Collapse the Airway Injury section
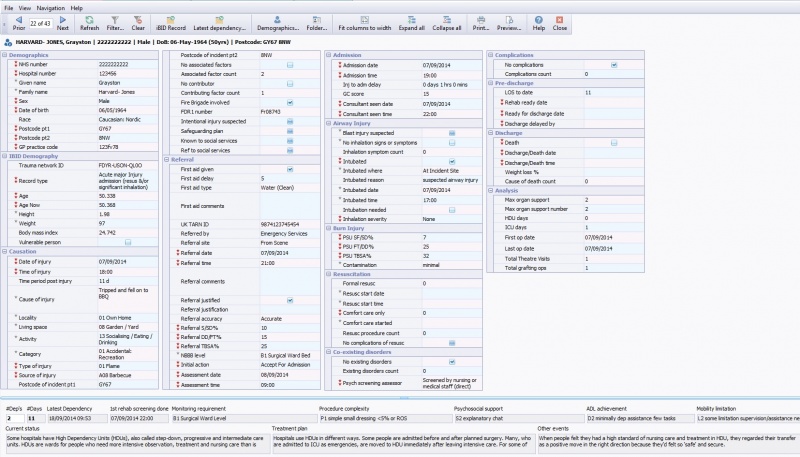The image size is (800, 457). pos(329,123)
